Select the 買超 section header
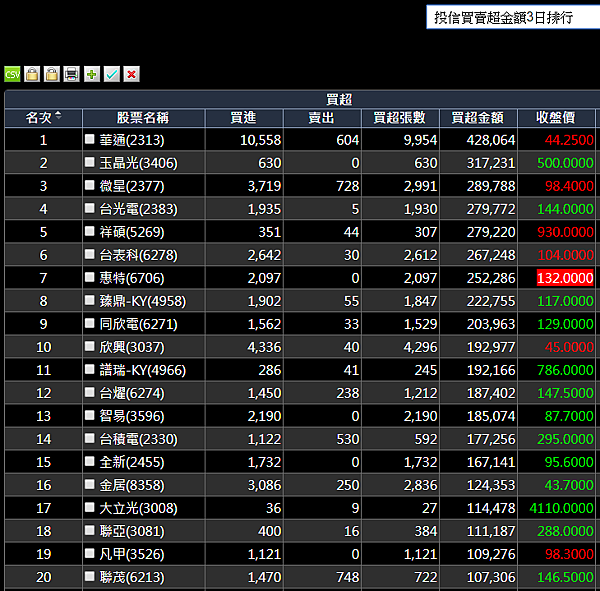The width and height of the screenshot is (600, 591). coord(339,100)
